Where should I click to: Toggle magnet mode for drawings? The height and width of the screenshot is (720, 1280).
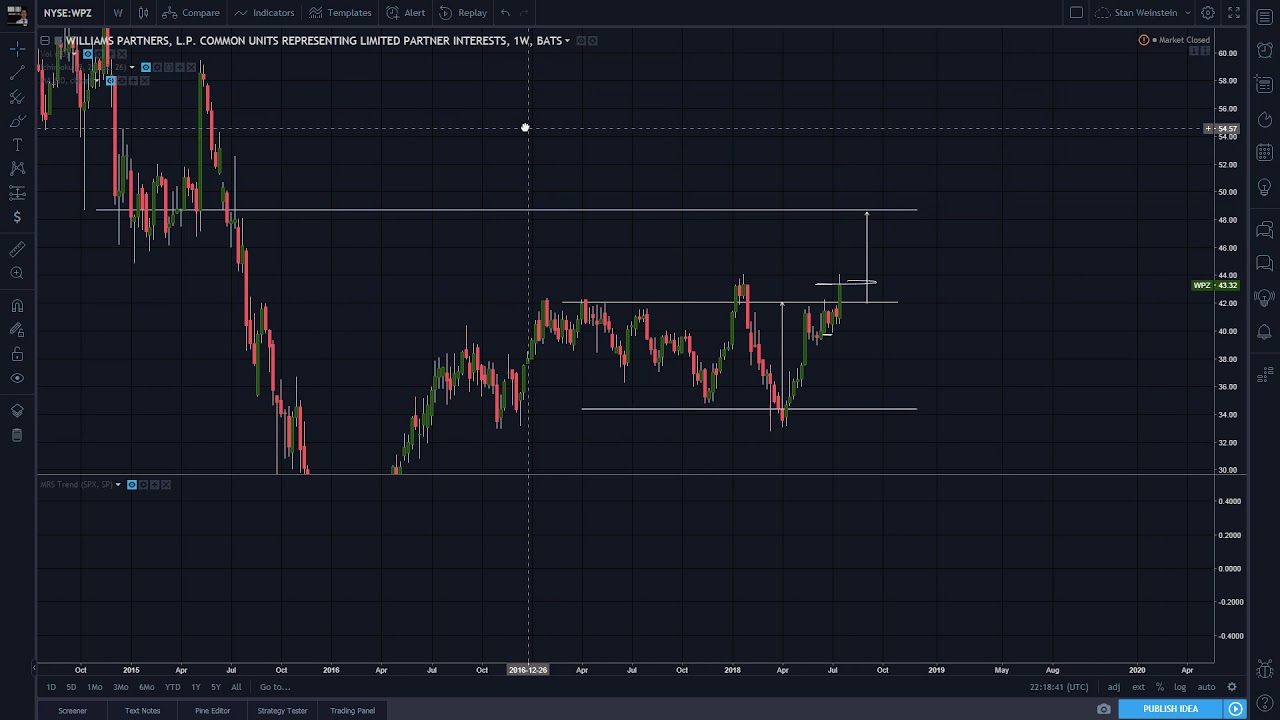pyautogui.click(x=17, y=306)
